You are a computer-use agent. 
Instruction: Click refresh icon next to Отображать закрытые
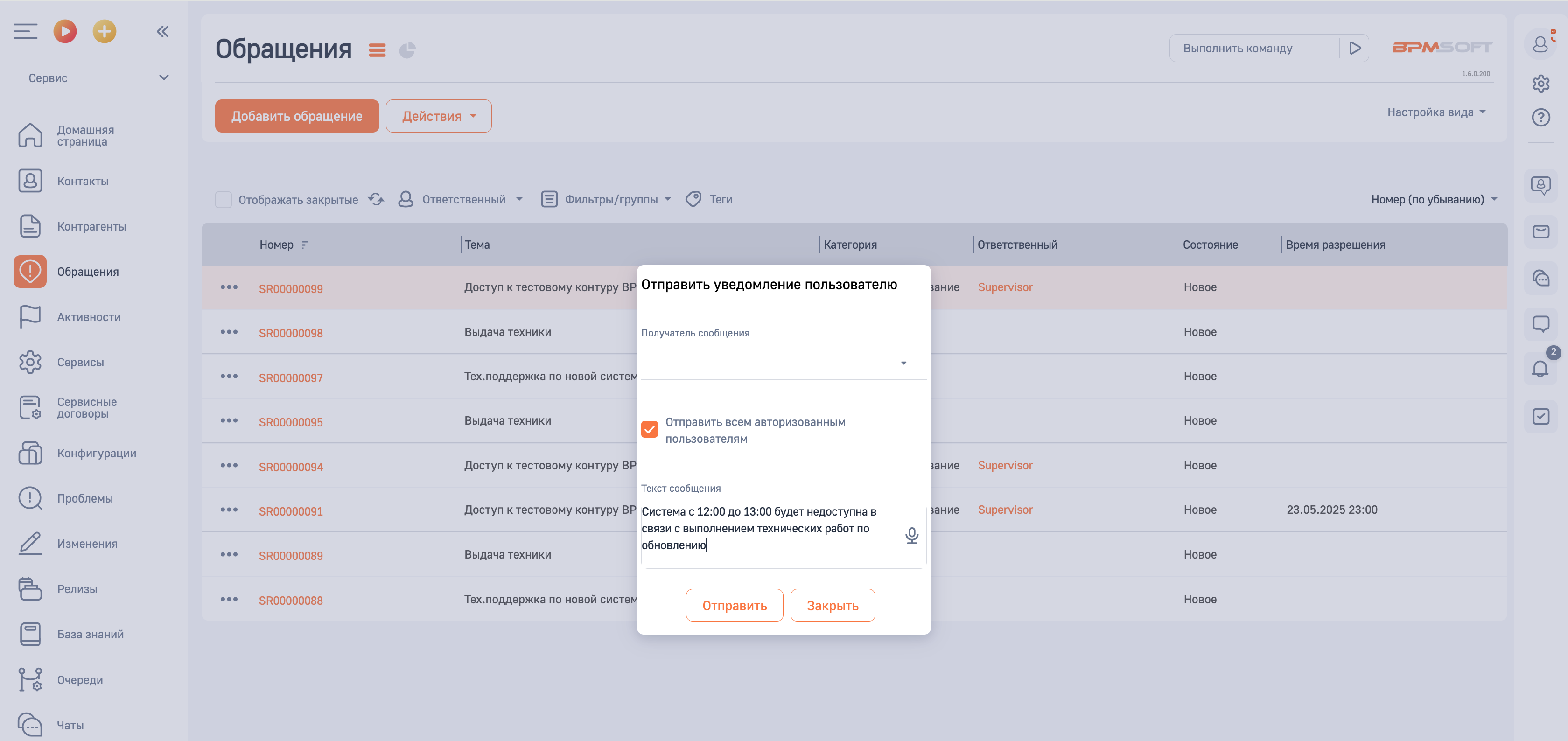point(376,199)
